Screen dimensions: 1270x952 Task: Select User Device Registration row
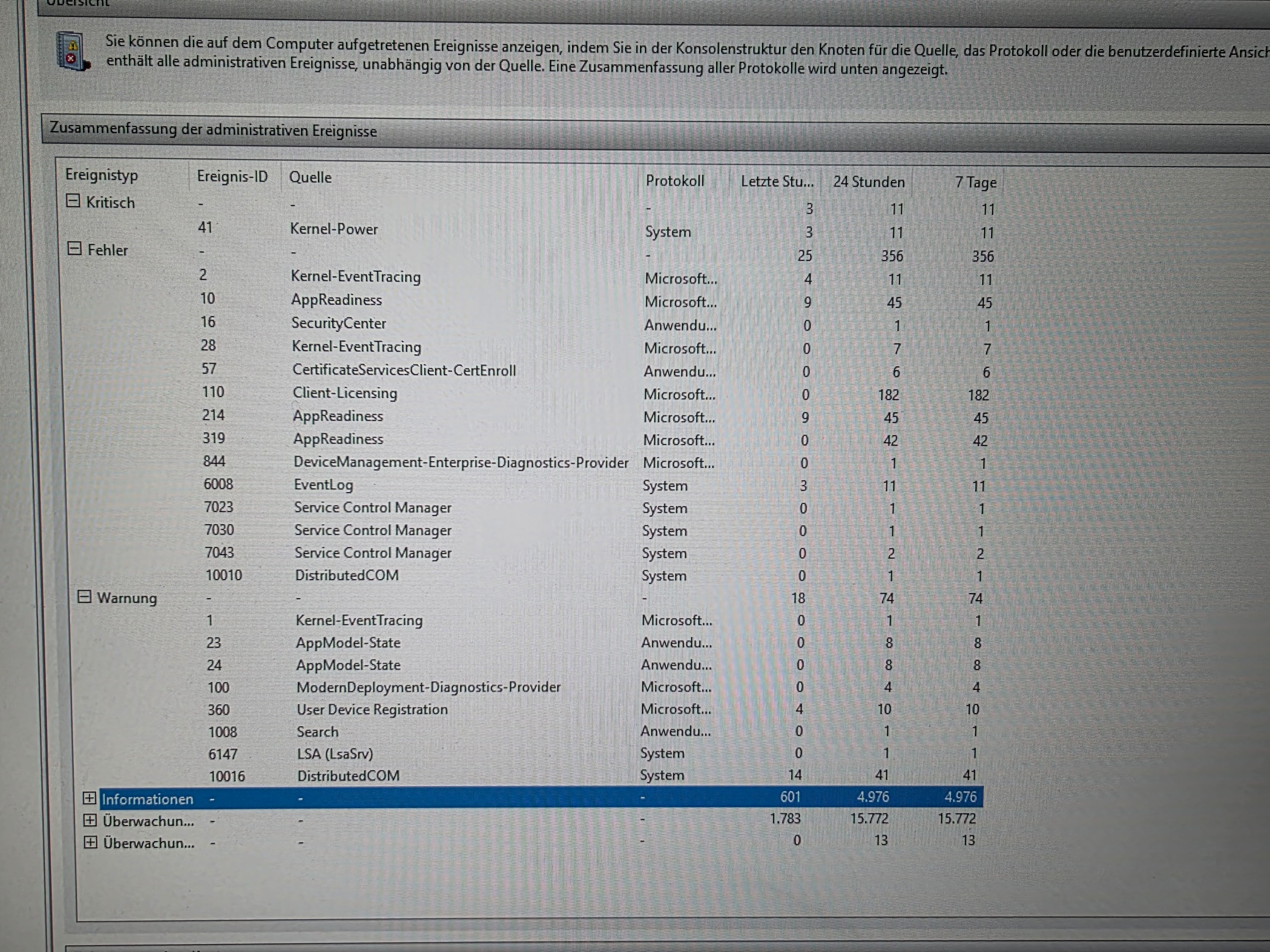[371, 709]
